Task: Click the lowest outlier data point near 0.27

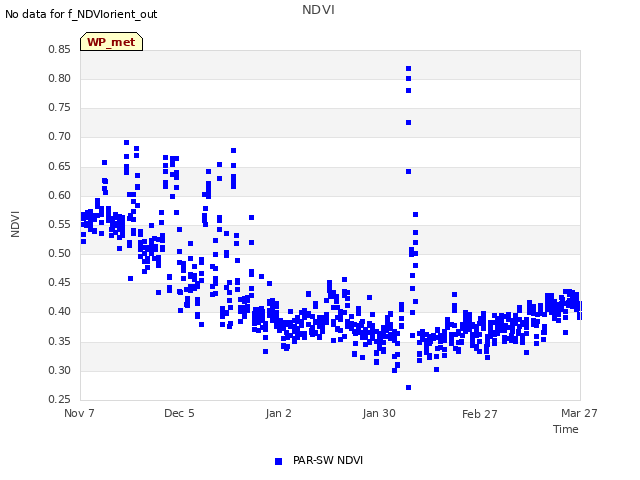Action: (x=409, y=387)
